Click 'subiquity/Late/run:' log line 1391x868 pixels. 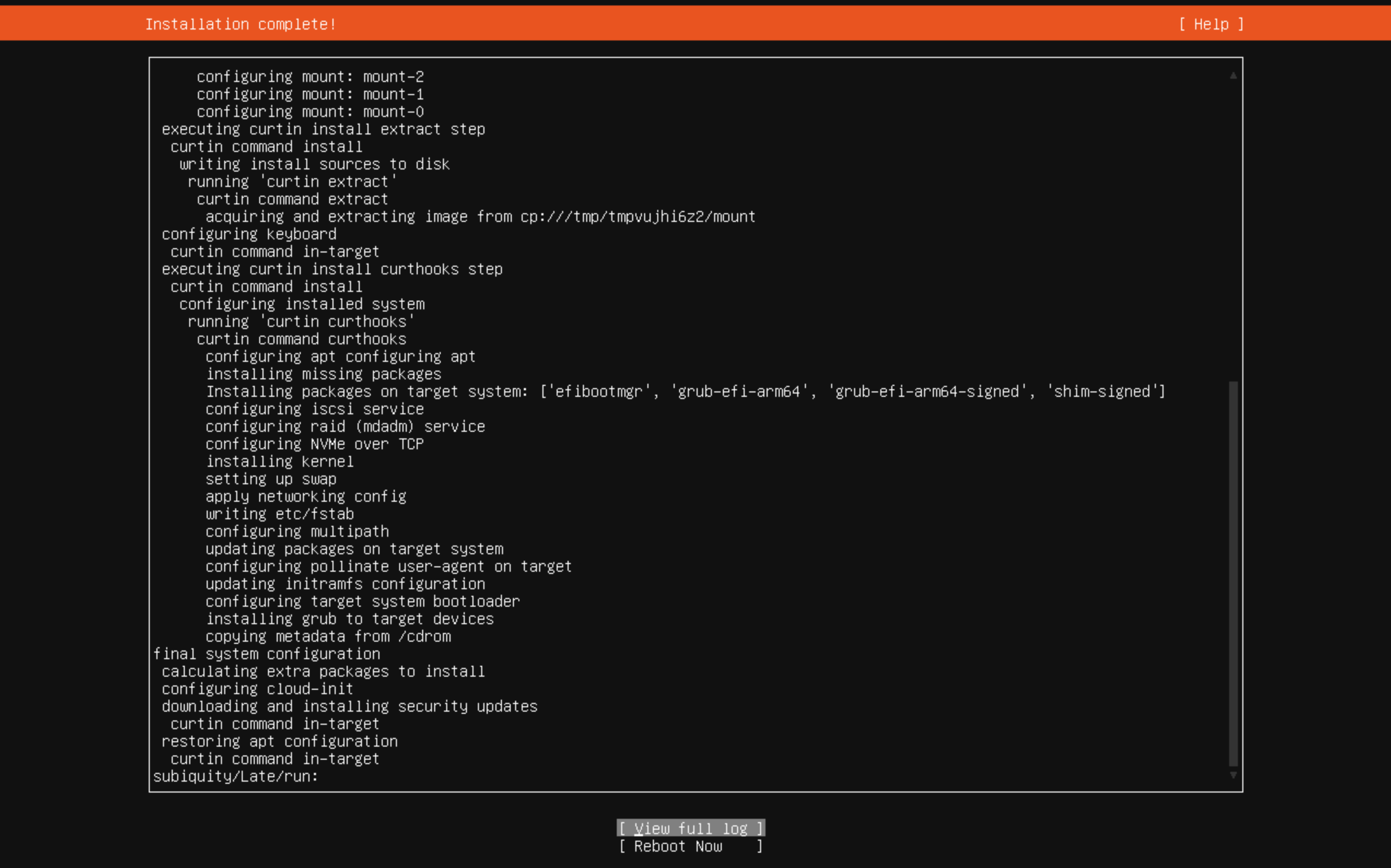(x=235, y=777)
